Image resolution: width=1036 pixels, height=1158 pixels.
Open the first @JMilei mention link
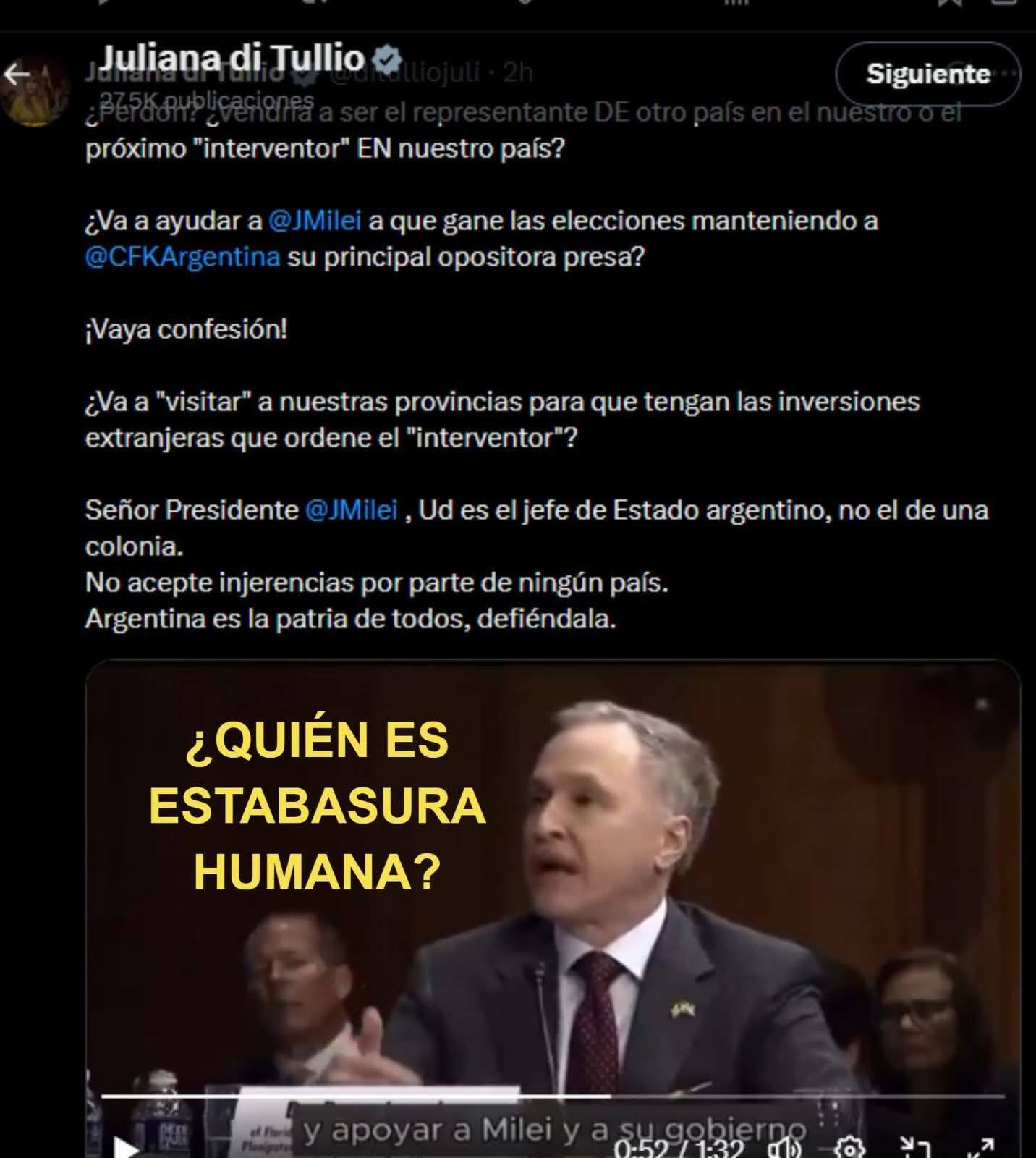(314, 221)
